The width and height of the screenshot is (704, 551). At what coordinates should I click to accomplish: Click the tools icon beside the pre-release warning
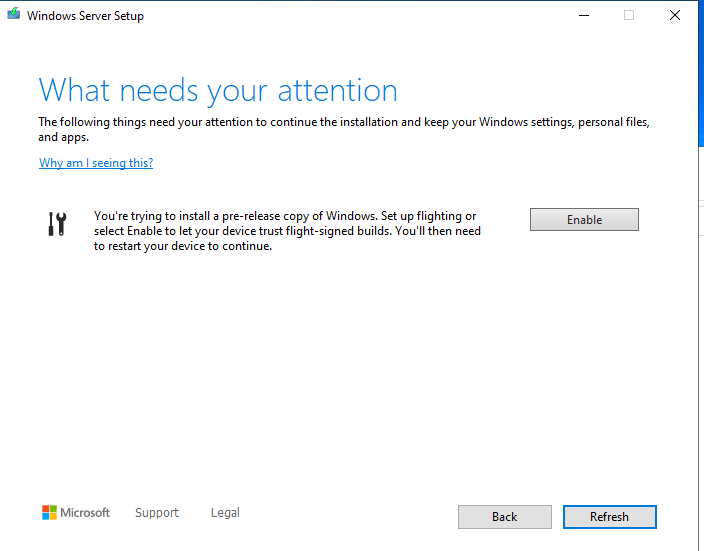[57, 224]
